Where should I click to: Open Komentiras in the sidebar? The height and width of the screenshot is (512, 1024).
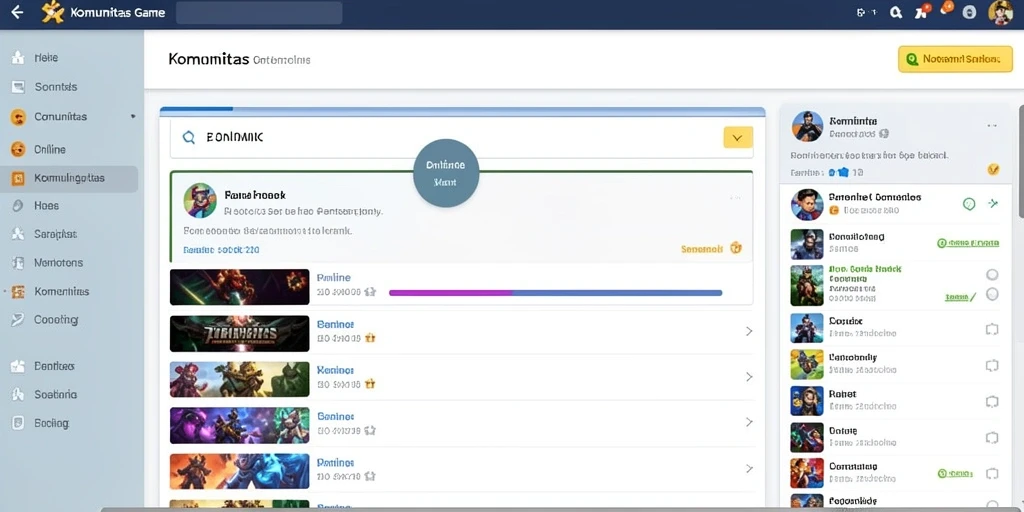click(x=61, y=291)
